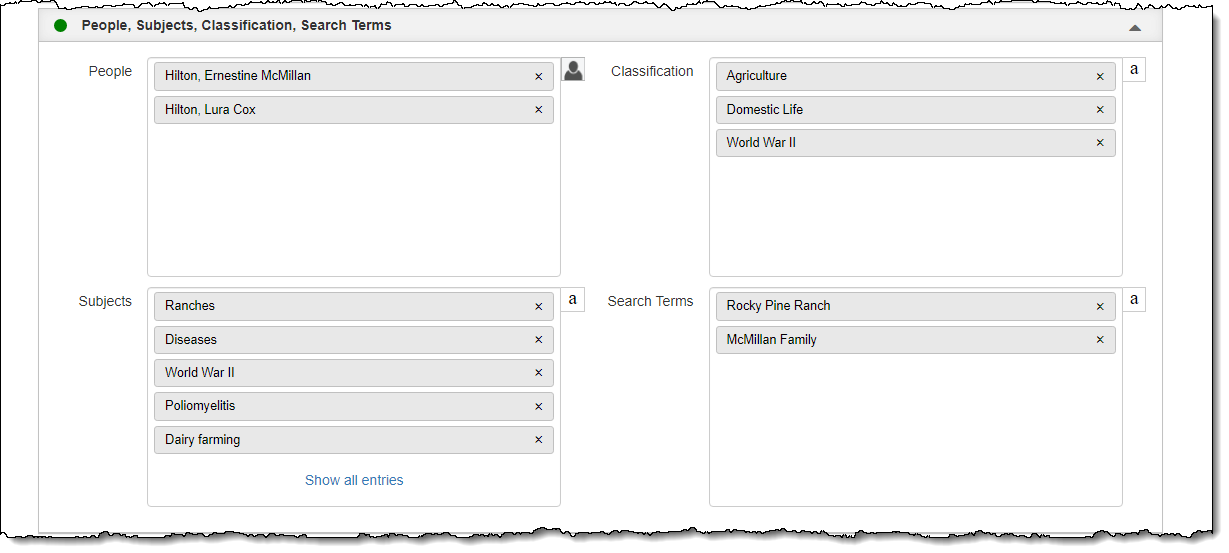Delete the Ranches subject
The width and height of the screenshot is (1229, 553).
[x=538, y=306]
